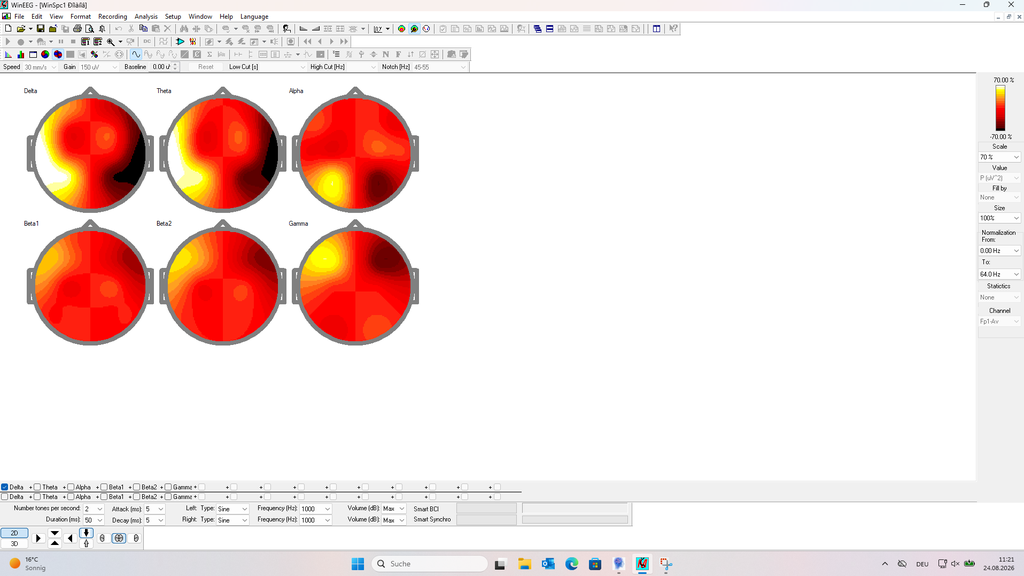
Task: Check the Beta1 checkbox in first row
Action: tap(104, 487)
